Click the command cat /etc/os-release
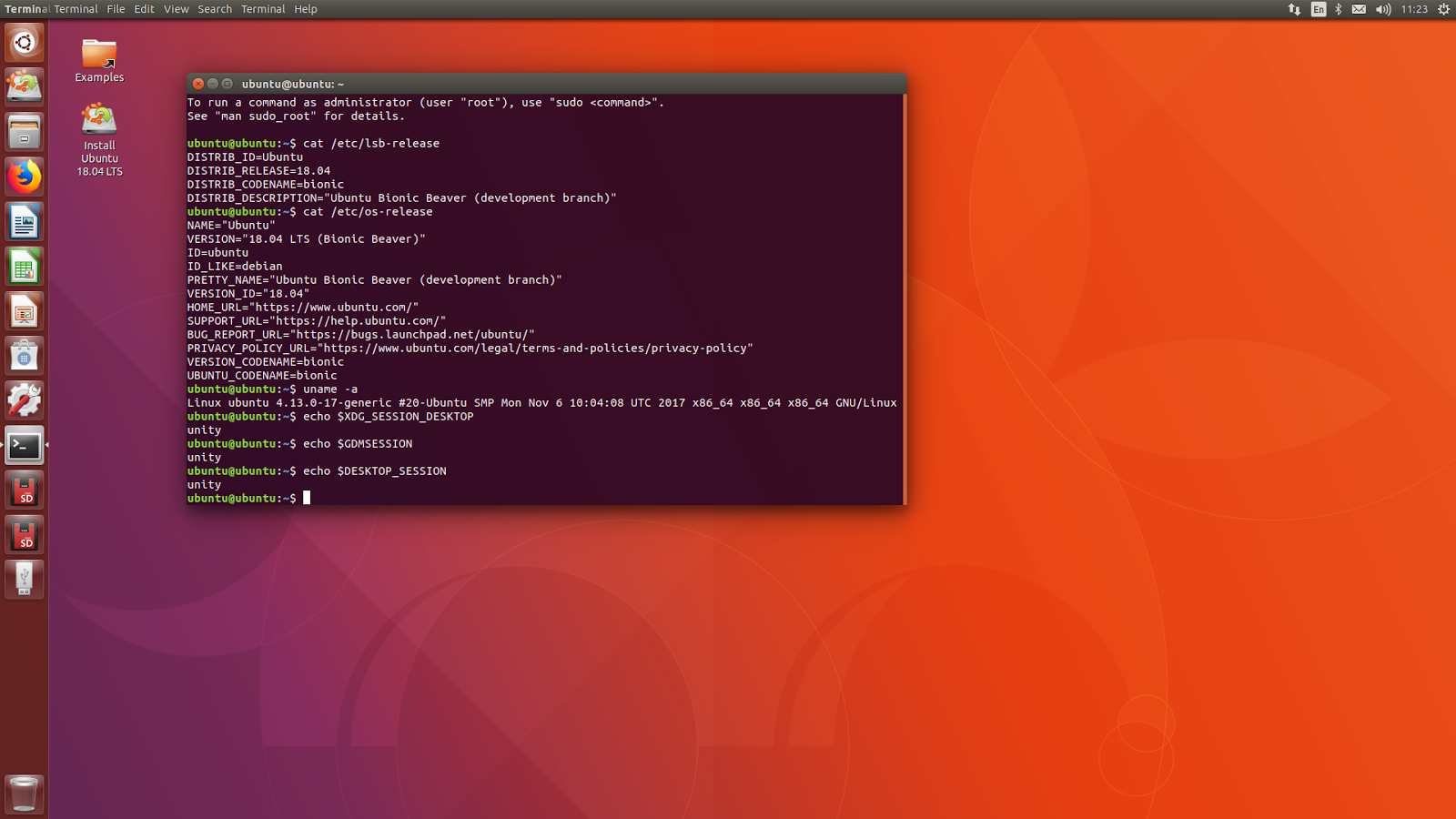 pyautogui.click(x=368, y=211)
